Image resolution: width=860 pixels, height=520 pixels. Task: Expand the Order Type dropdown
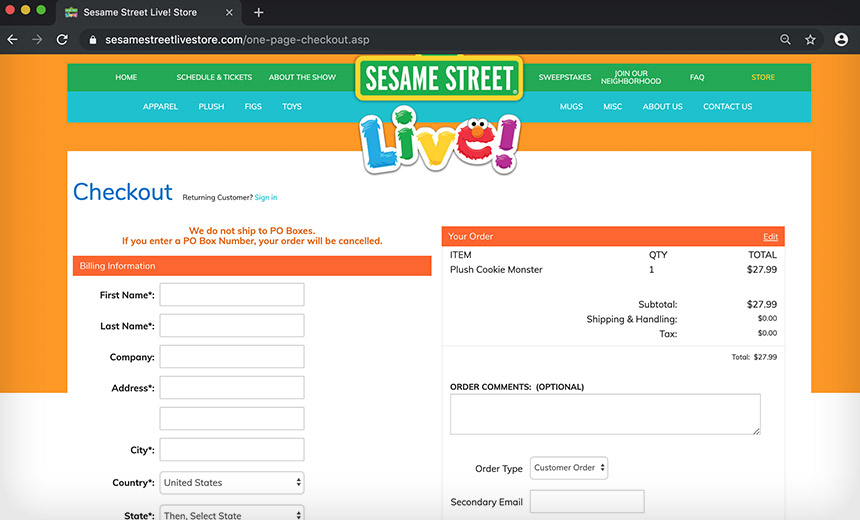(x=569, y=468)
